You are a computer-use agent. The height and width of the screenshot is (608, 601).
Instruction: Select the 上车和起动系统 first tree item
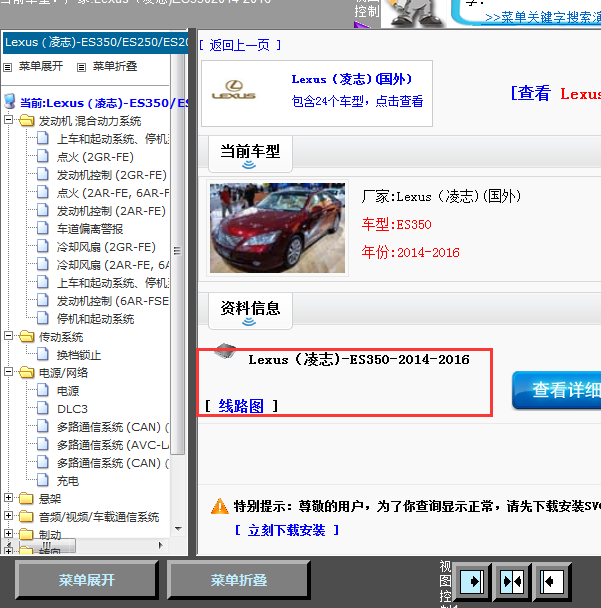coord(113,138)
